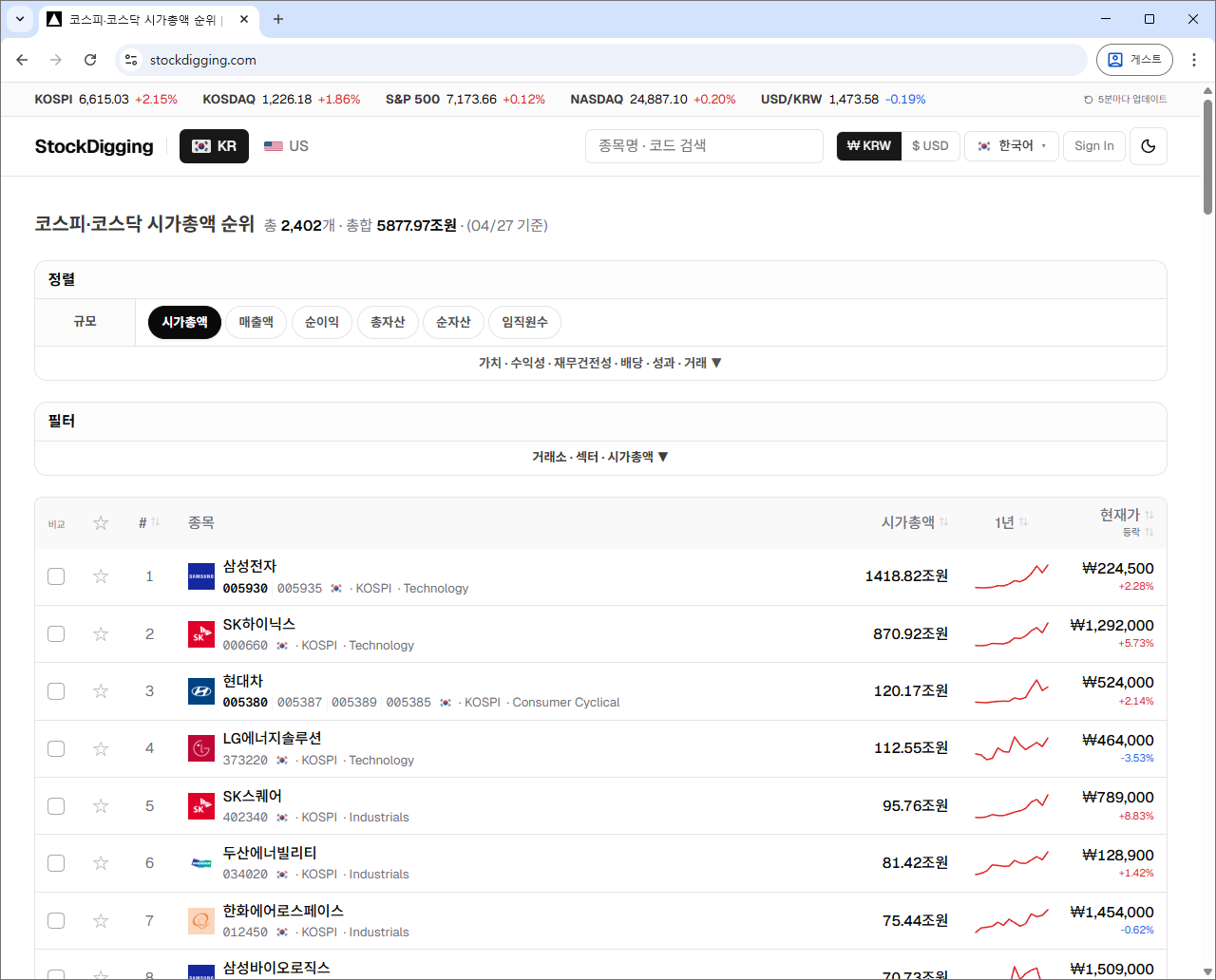Click the SK logo beside SK하이닉스
1216x980 pixels.
click(x=201, y=634)
